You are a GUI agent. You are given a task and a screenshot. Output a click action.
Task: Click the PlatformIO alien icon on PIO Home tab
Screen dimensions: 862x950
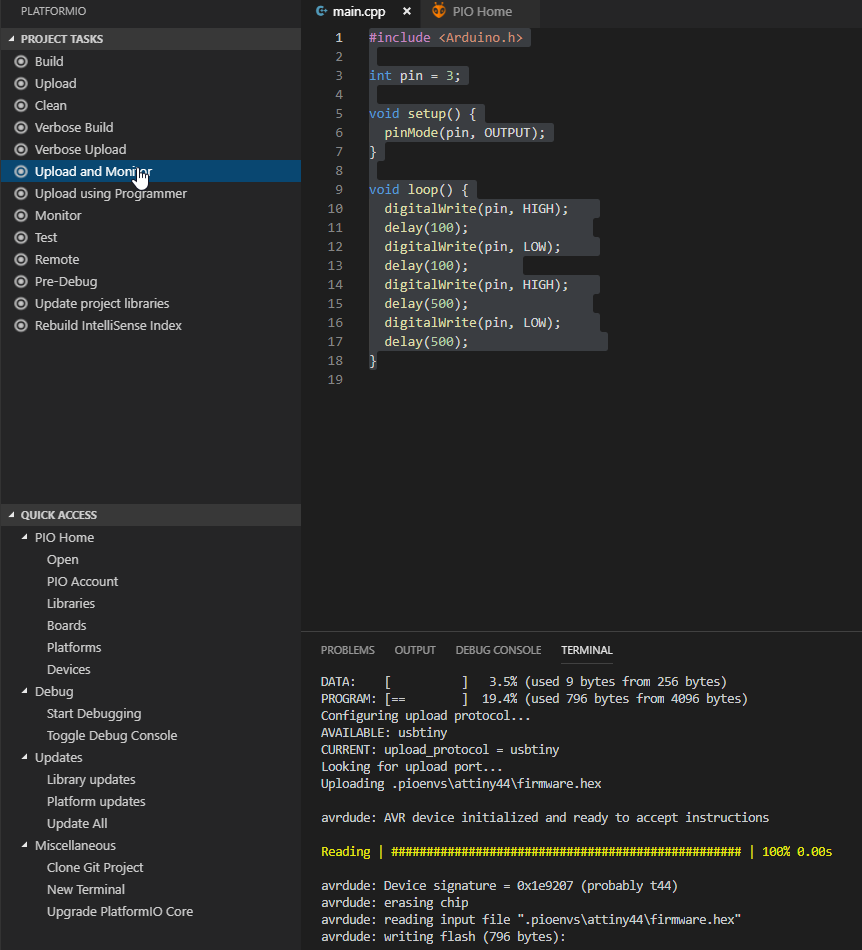pos(439,12)
